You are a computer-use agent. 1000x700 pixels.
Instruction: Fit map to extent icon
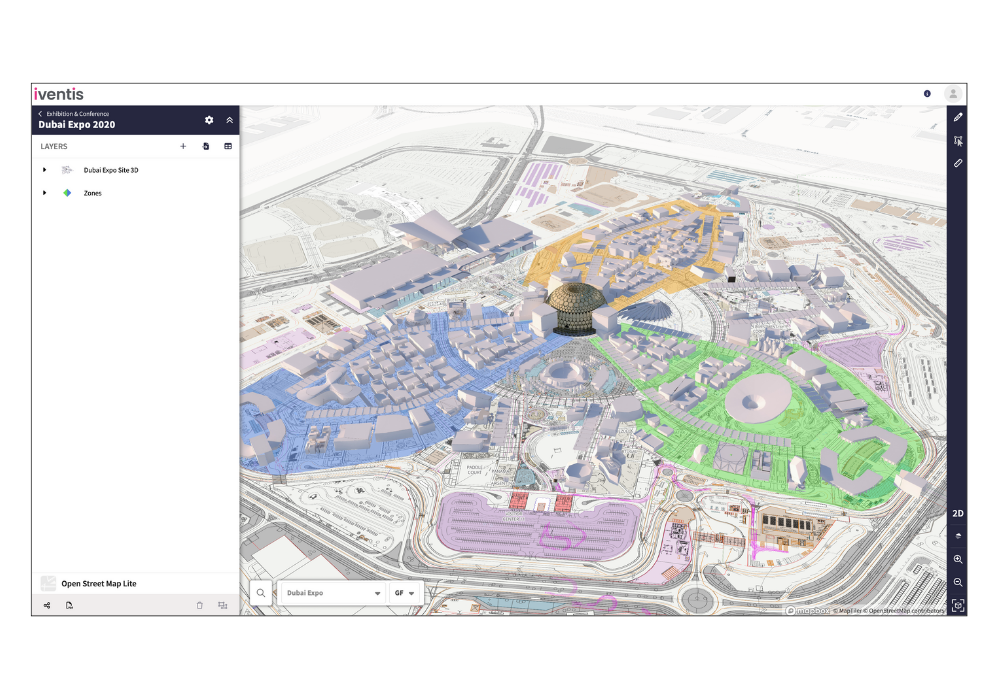(958, 605)
